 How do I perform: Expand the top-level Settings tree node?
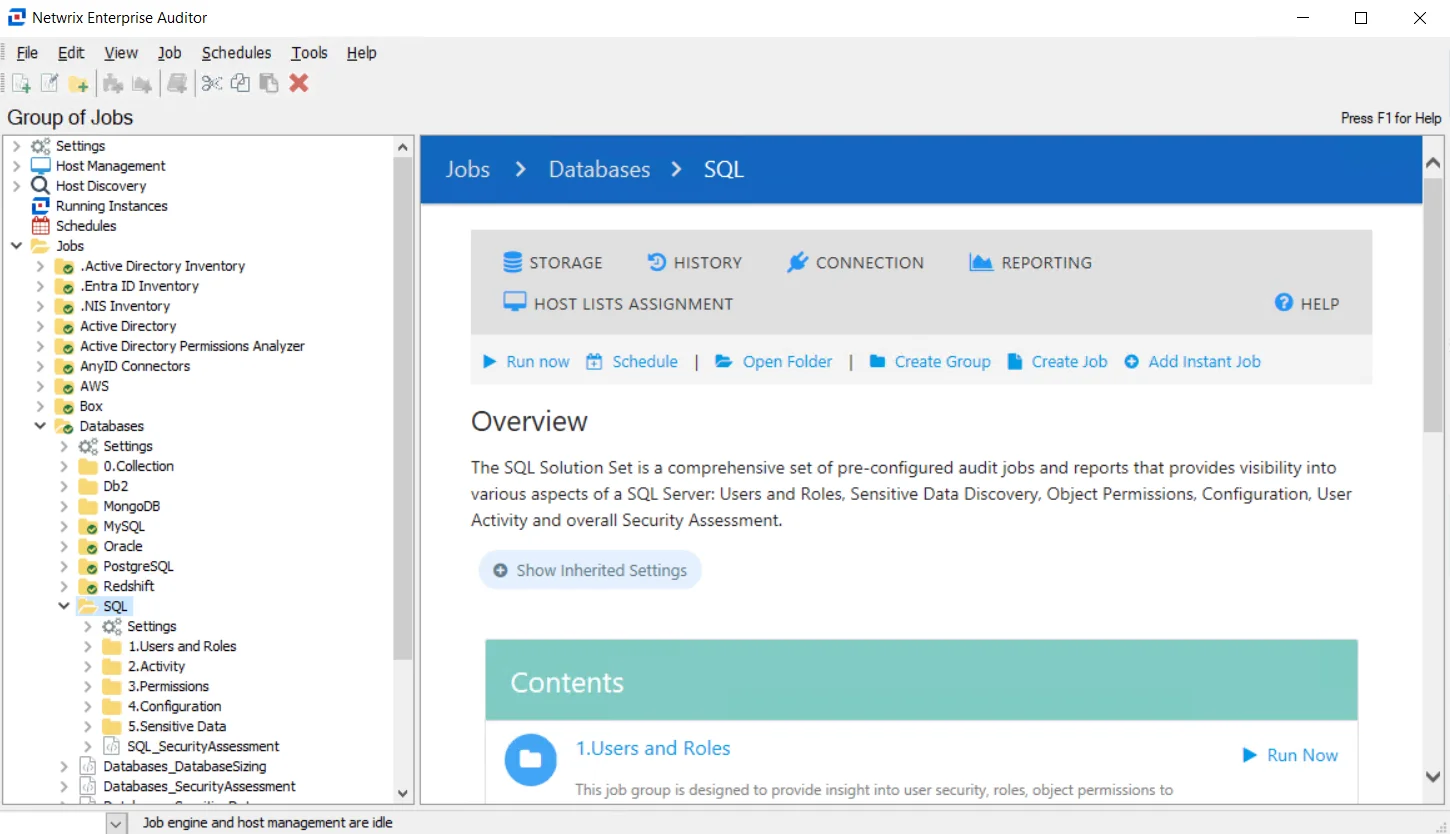pos(16,146)
